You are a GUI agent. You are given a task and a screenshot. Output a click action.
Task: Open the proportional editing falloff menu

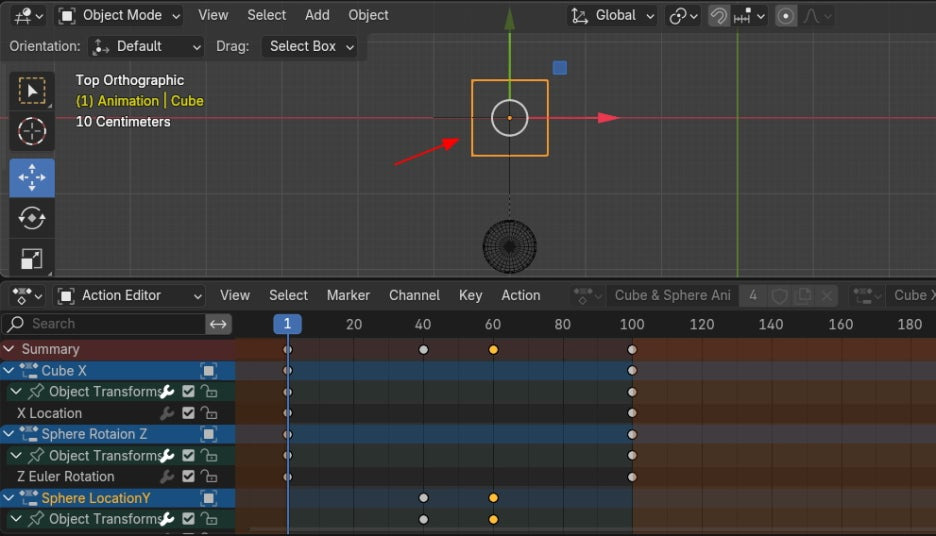pyautogui.click(x=817, y=16)
